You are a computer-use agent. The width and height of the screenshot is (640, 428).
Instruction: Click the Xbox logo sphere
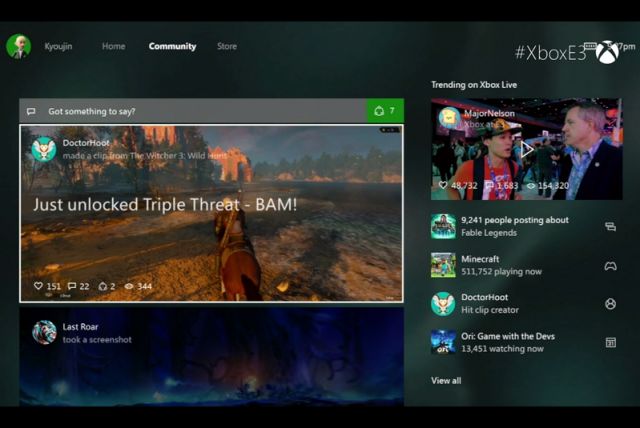607,52
